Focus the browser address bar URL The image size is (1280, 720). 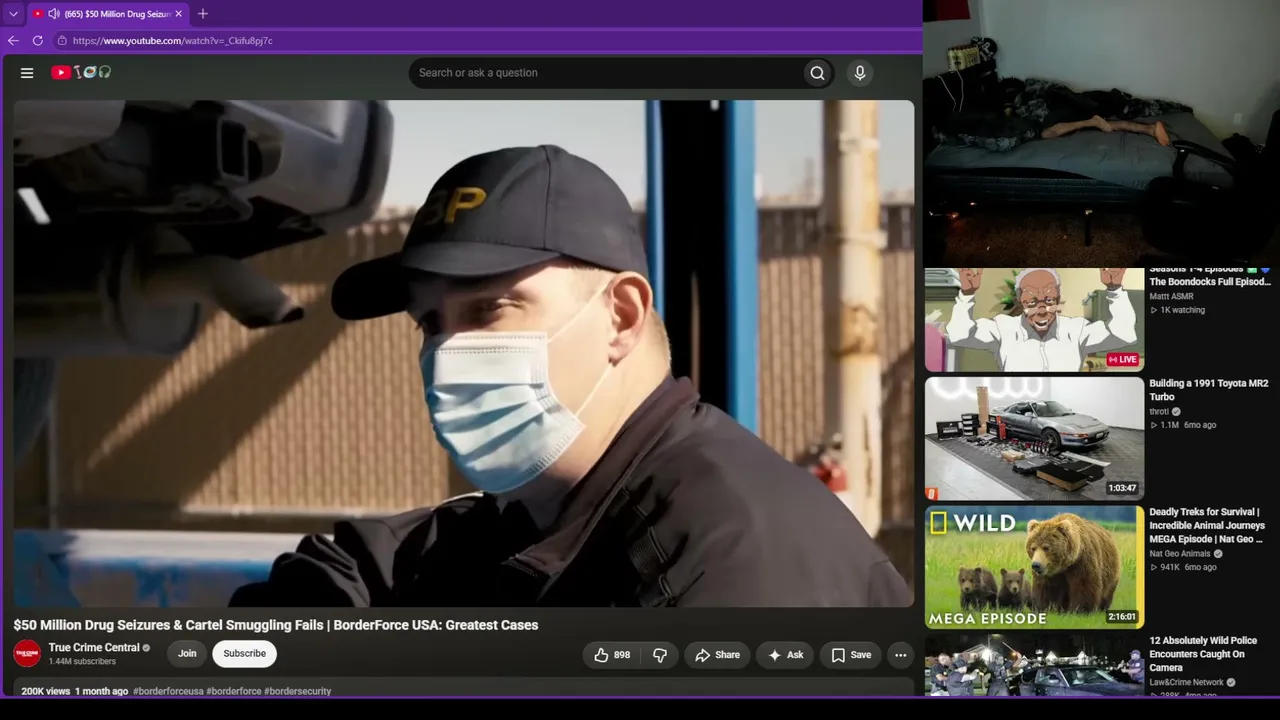pyautogui.click(x=172, y=41)
